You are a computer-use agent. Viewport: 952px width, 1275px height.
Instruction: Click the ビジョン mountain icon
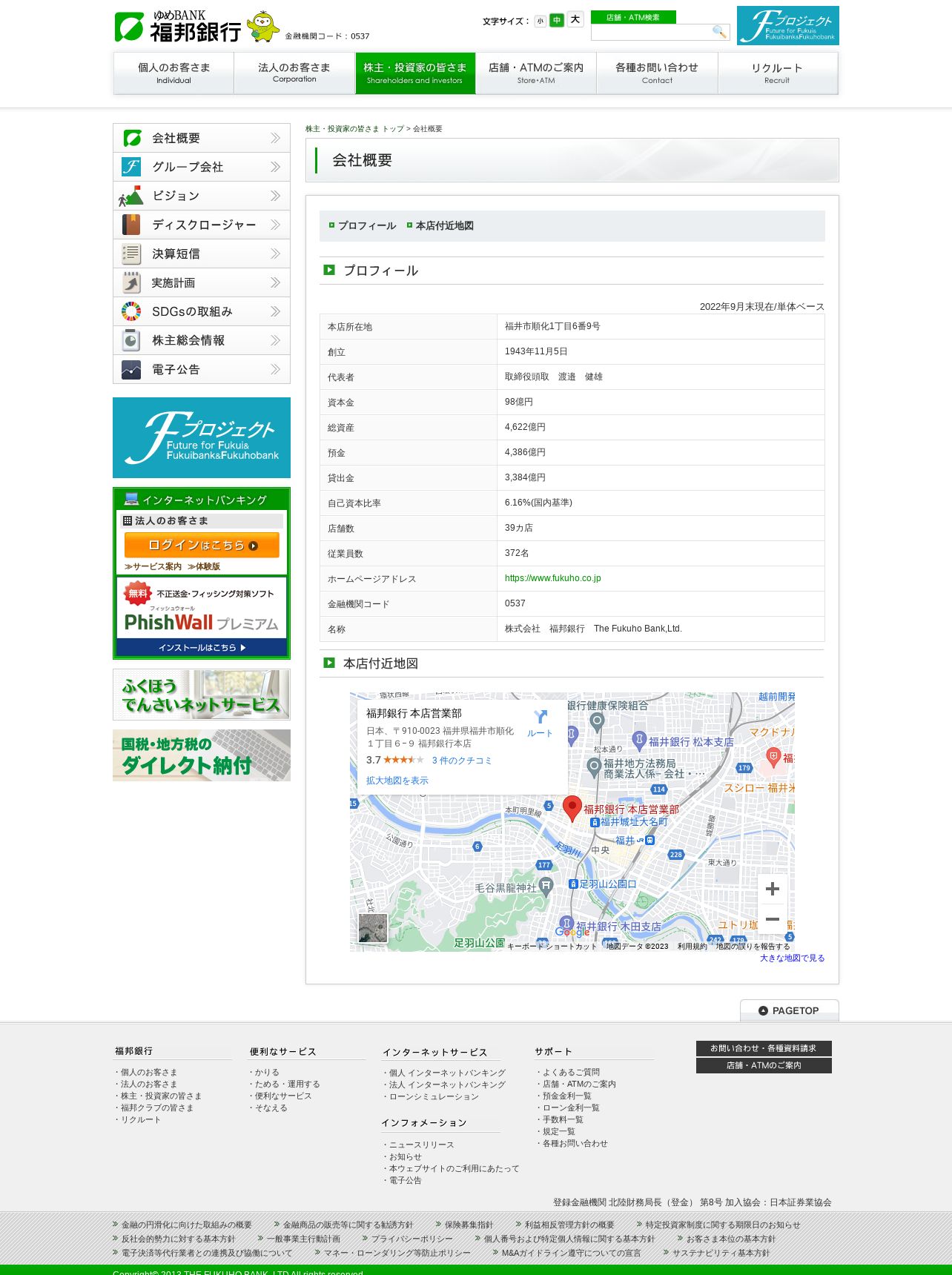pyautogui.click(x=130, y=196)
